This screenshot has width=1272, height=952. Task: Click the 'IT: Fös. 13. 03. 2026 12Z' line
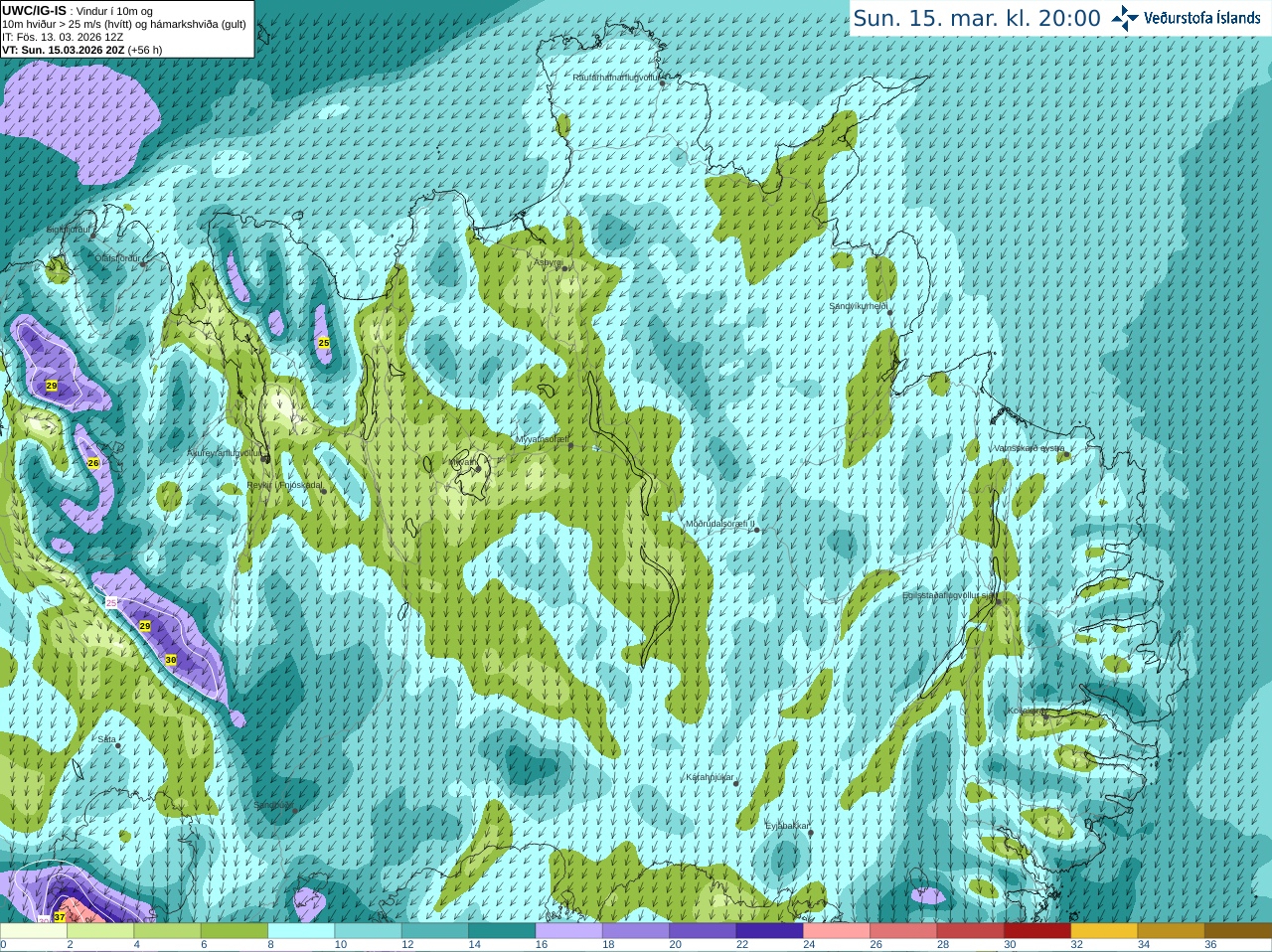[63, 37]
